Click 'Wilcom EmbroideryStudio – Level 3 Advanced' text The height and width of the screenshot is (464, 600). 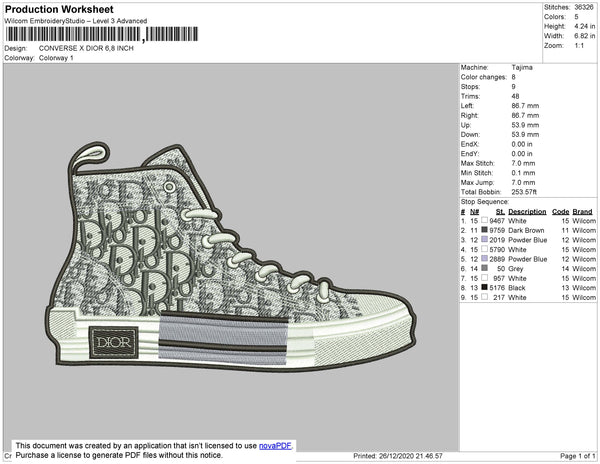point(76,21)
